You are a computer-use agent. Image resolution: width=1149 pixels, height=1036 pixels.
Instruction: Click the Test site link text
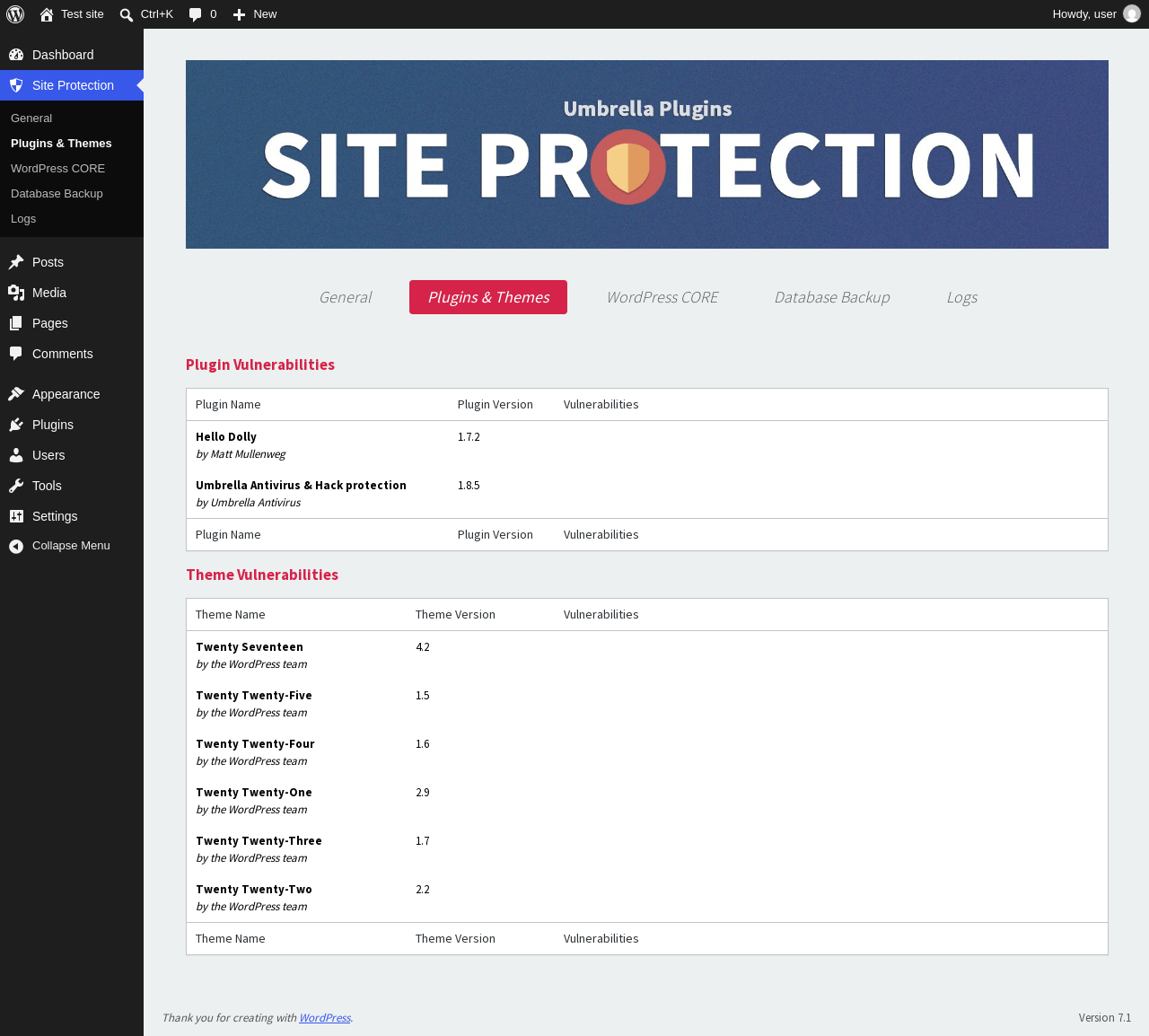click(x=83, y=14)
